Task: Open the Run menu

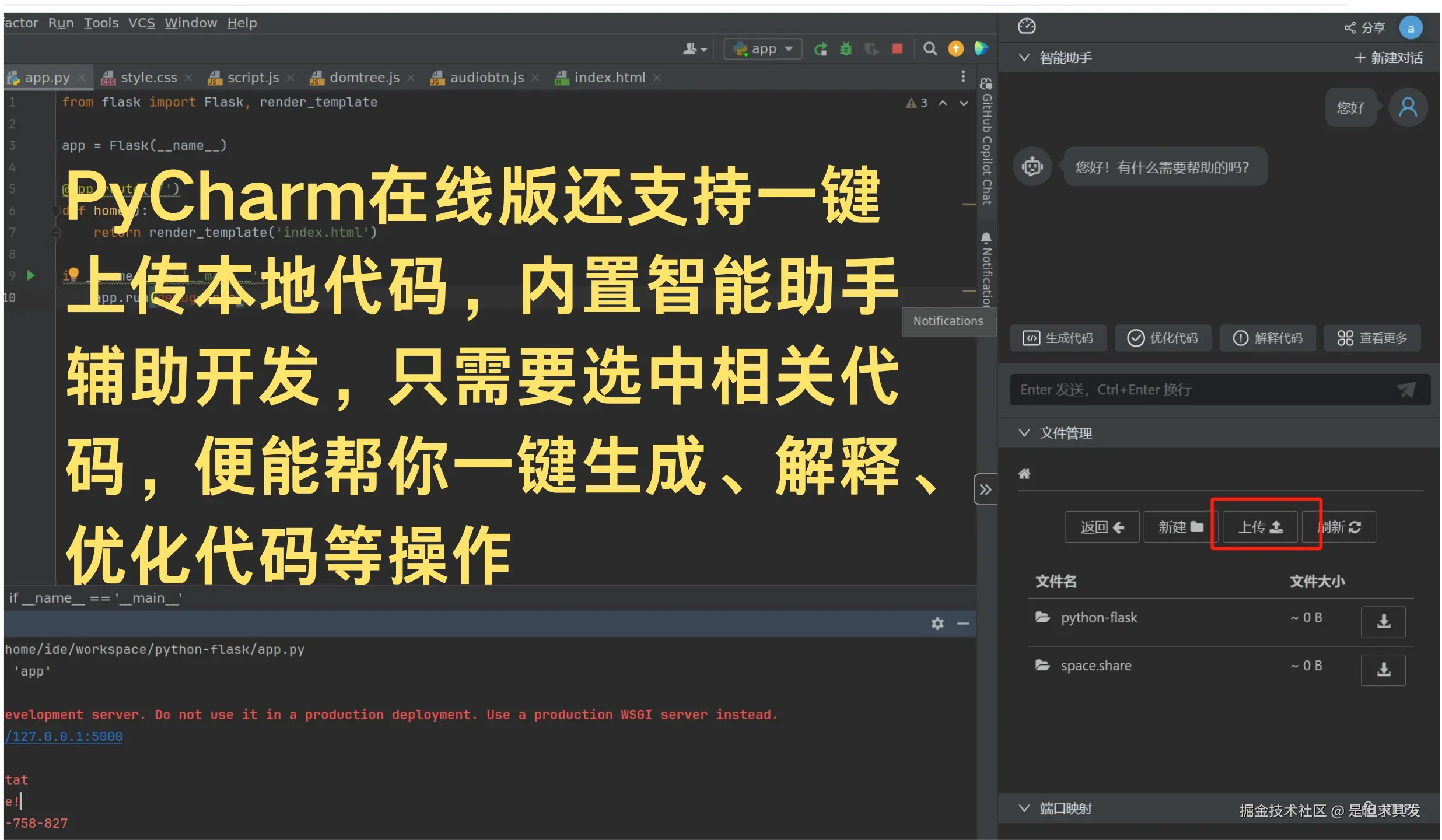Action: pyautogui.click(x=61, y=23)
